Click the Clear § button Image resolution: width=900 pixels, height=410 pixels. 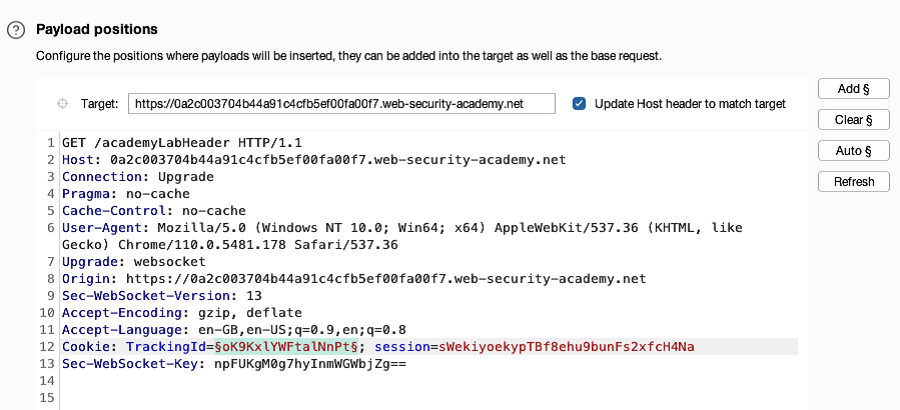(x=854, y=120)
